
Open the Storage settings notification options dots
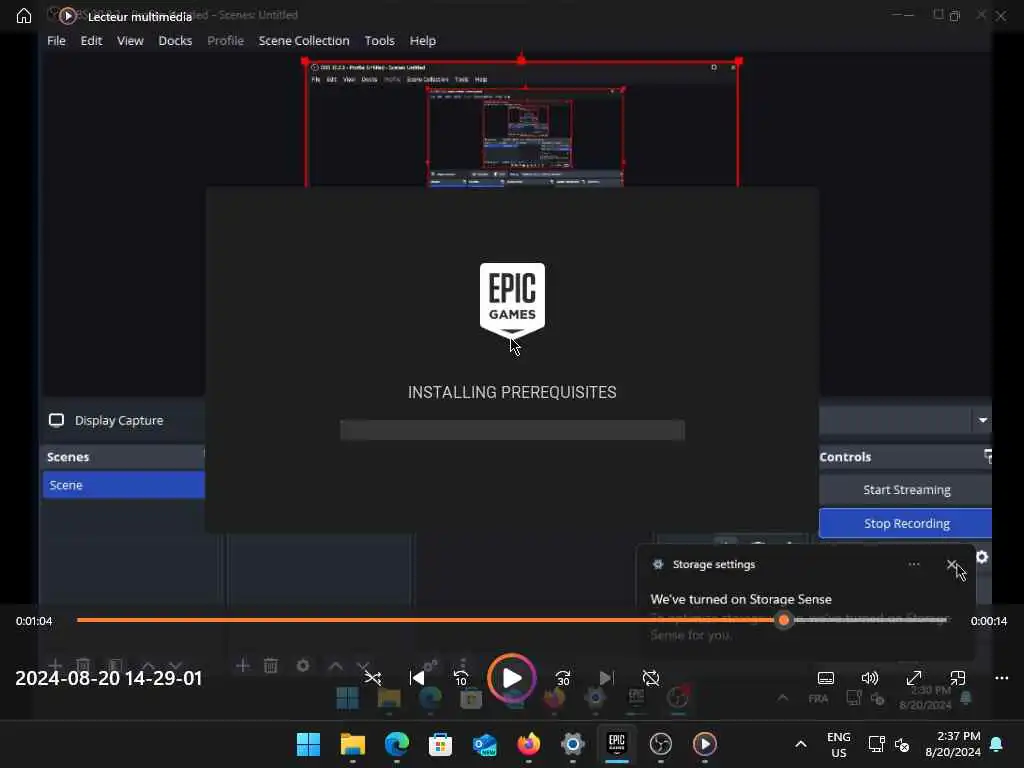(914, 564)
